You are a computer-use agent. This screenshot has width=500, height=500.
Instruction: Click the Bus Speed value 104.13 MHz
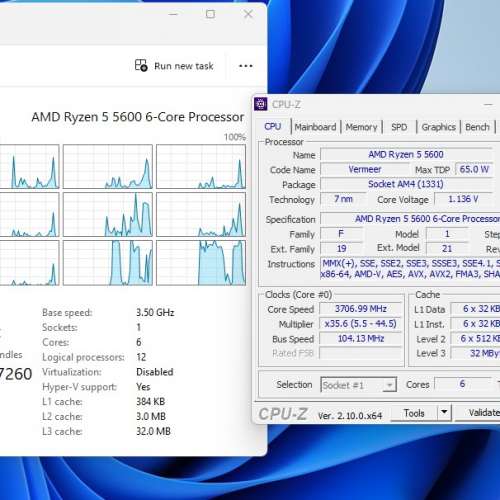(361, 338)
